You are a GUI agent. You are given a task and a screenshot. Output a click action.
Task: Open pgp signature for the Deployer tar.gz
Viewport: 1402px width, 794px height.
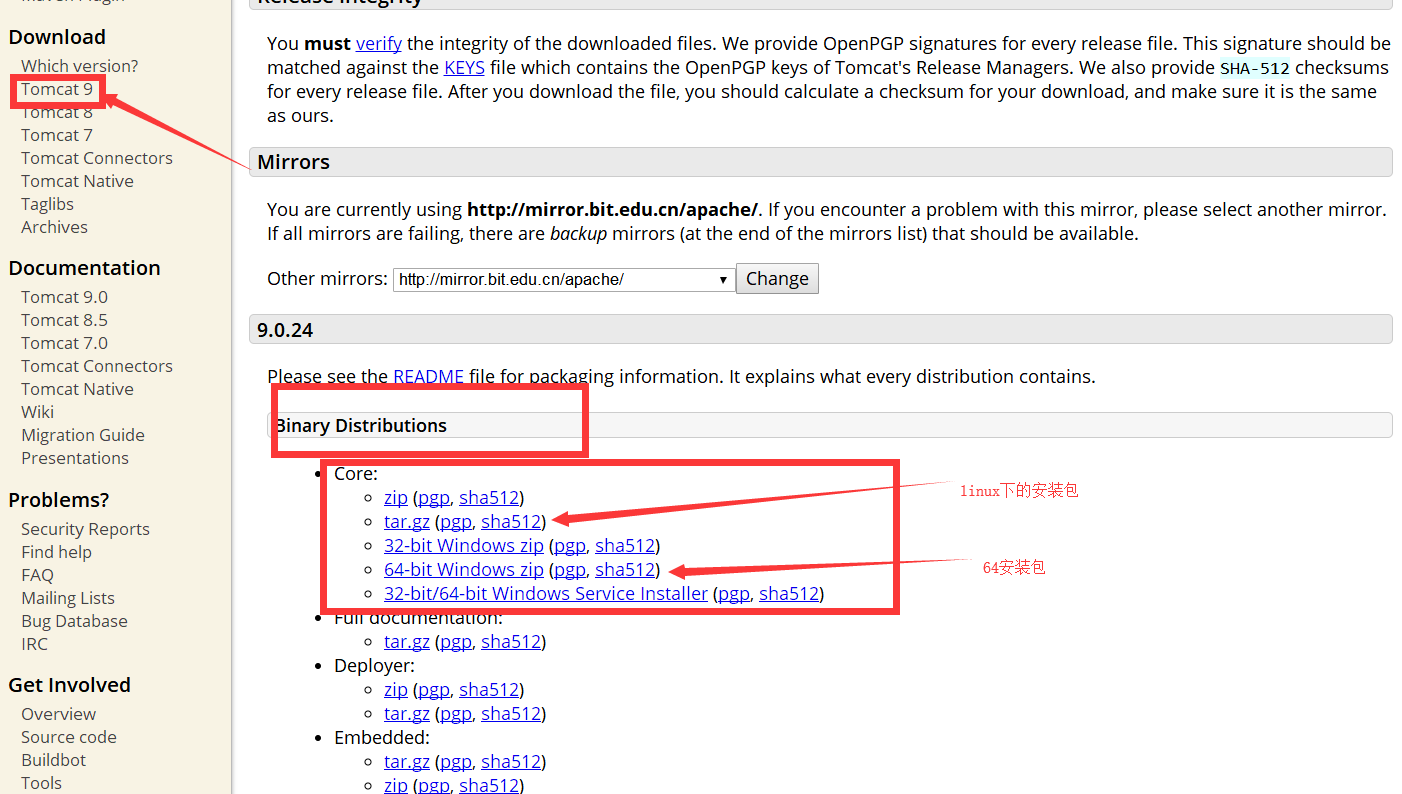[456, 713]
